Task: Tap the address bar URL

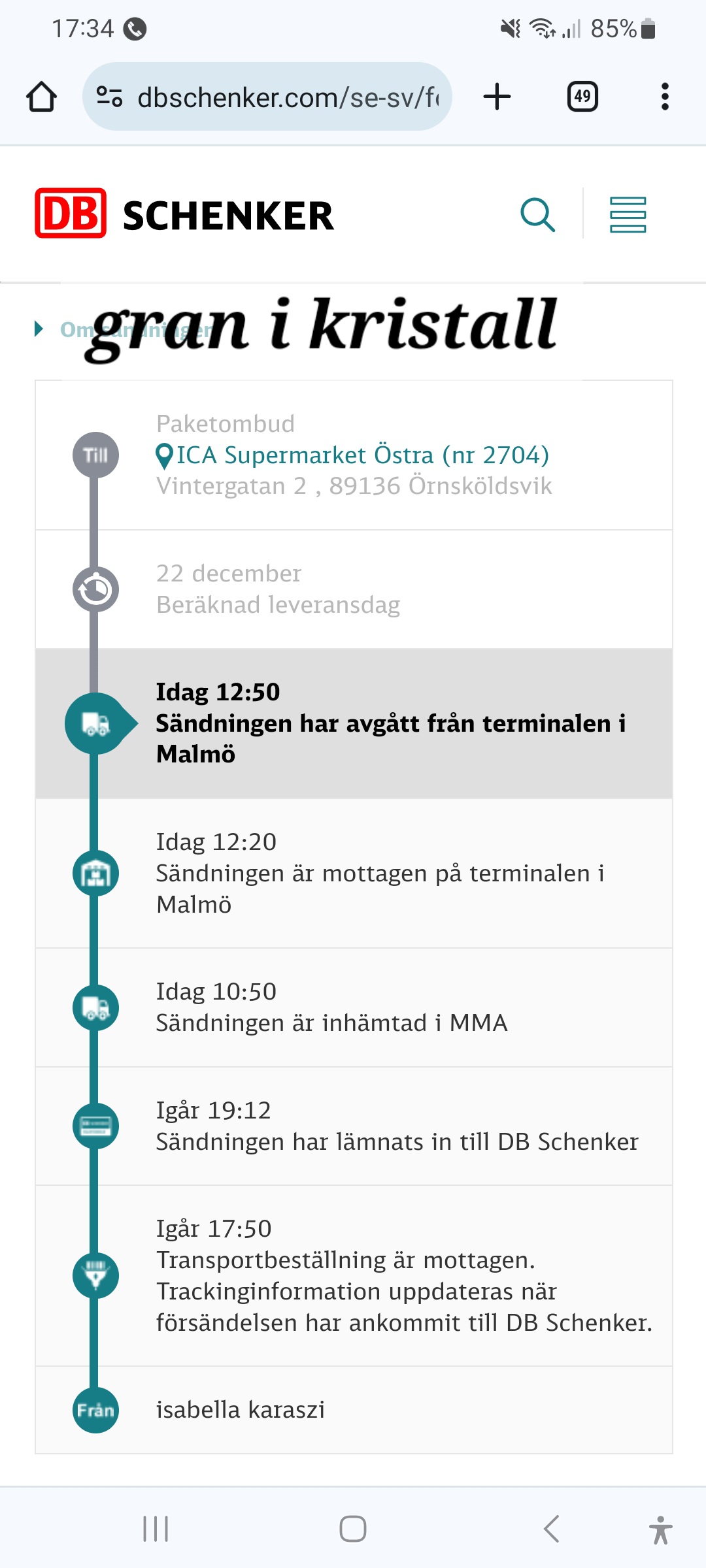Action: [288, 98]
